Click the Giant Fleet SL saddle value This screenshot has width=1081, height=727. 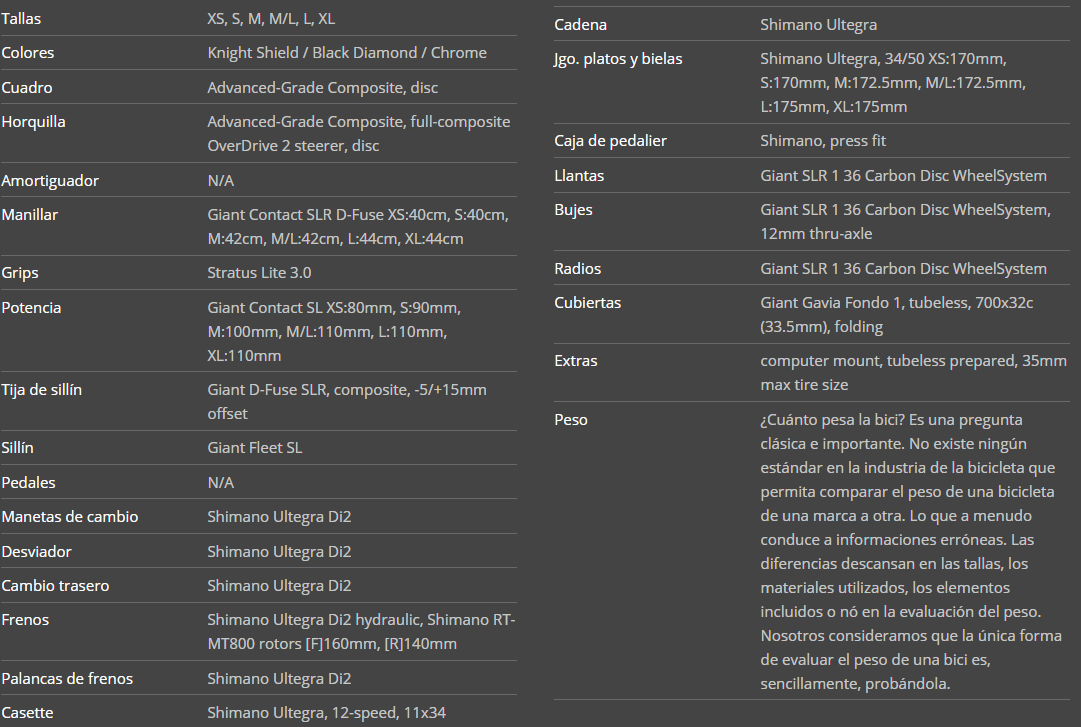pyautogui.click(x=254, y=448)
